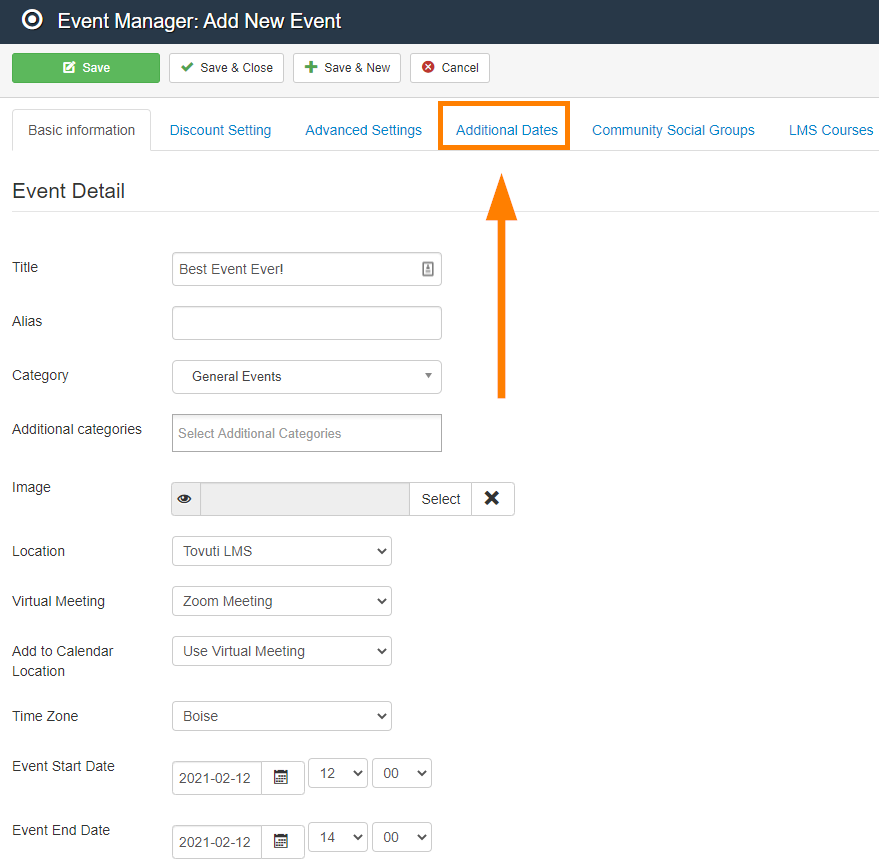Screen dimensions: 879x866
Task: Clear the image with the X icon
Action: [x=492, y=499]
